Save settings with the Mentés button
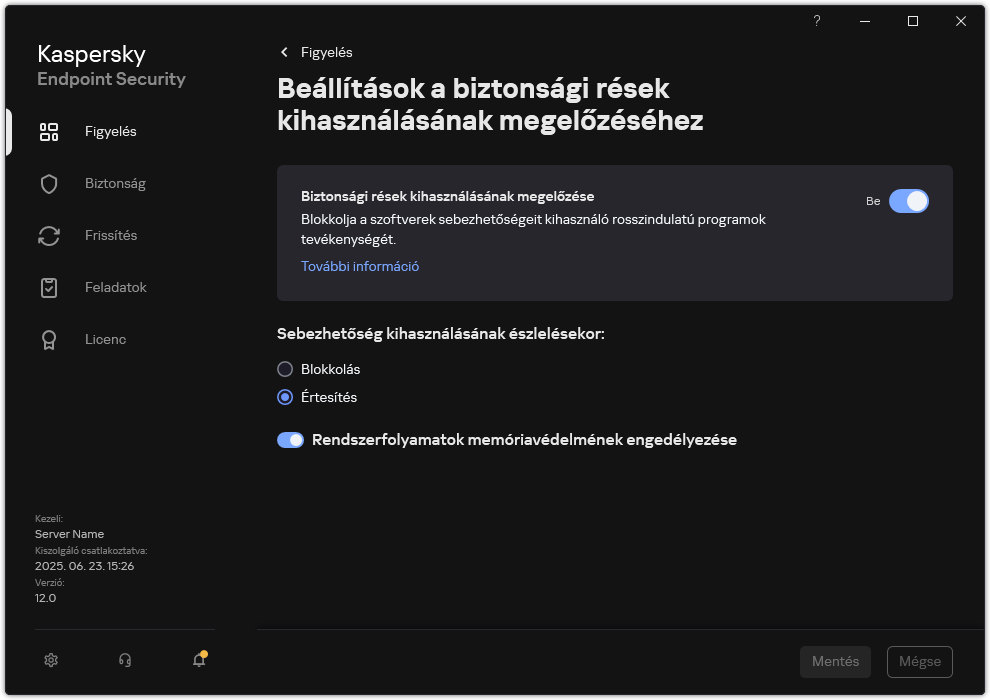This screenshot has width=990, height=700. click(x=835, y=661)
